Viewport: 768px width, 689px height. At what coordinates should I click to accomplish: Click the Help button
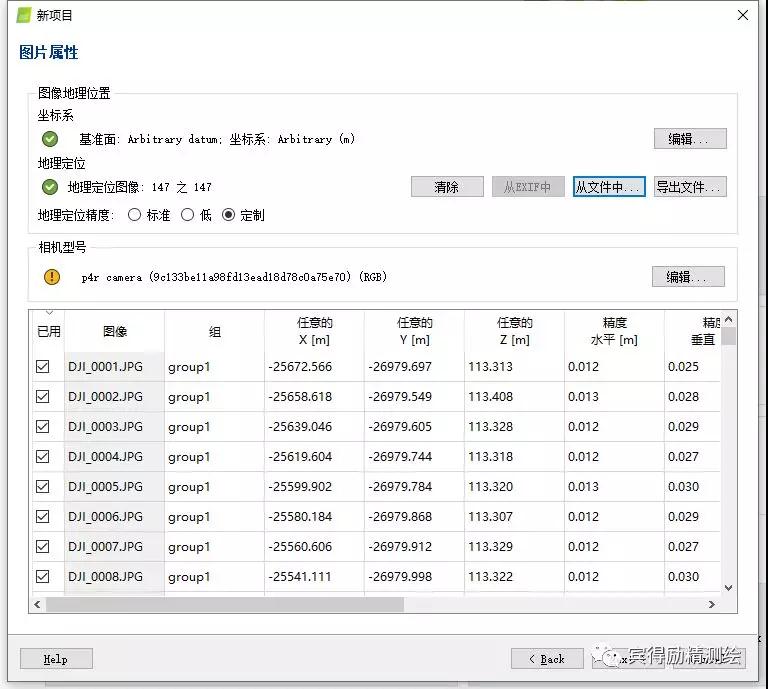pyautogui.click(x=56, y=659)
